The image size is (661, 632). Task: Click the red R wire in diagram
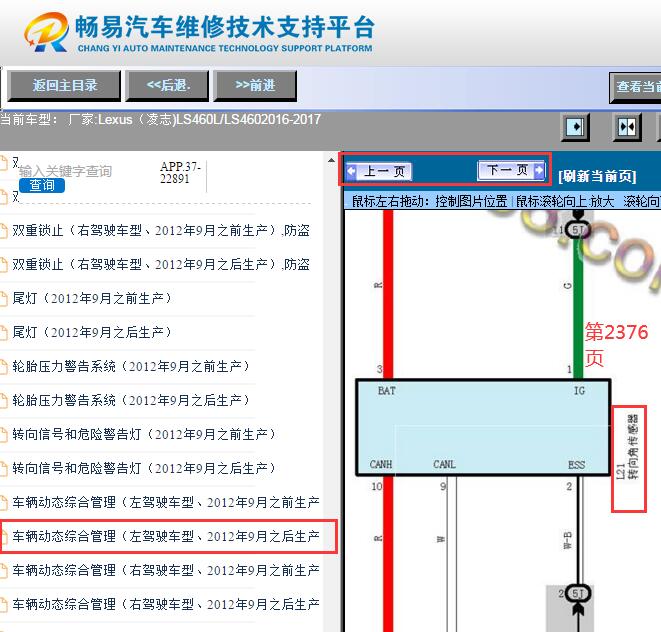(x=388, y=295)
